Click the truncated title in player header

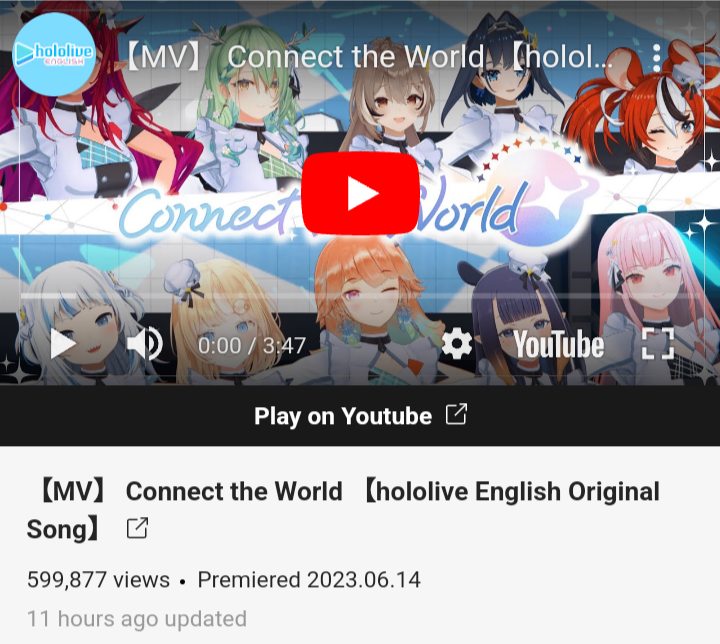pos(368,57)
